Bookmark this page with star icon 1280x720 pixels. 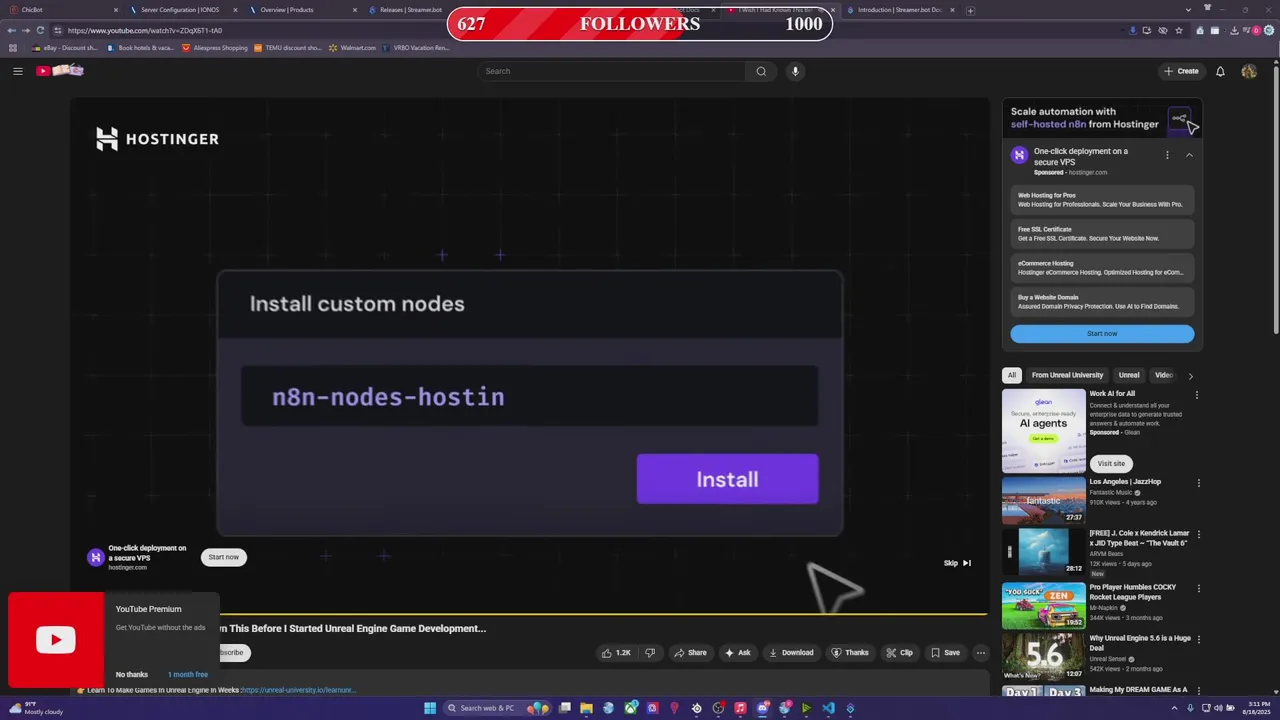click(x=1179, y=30)
